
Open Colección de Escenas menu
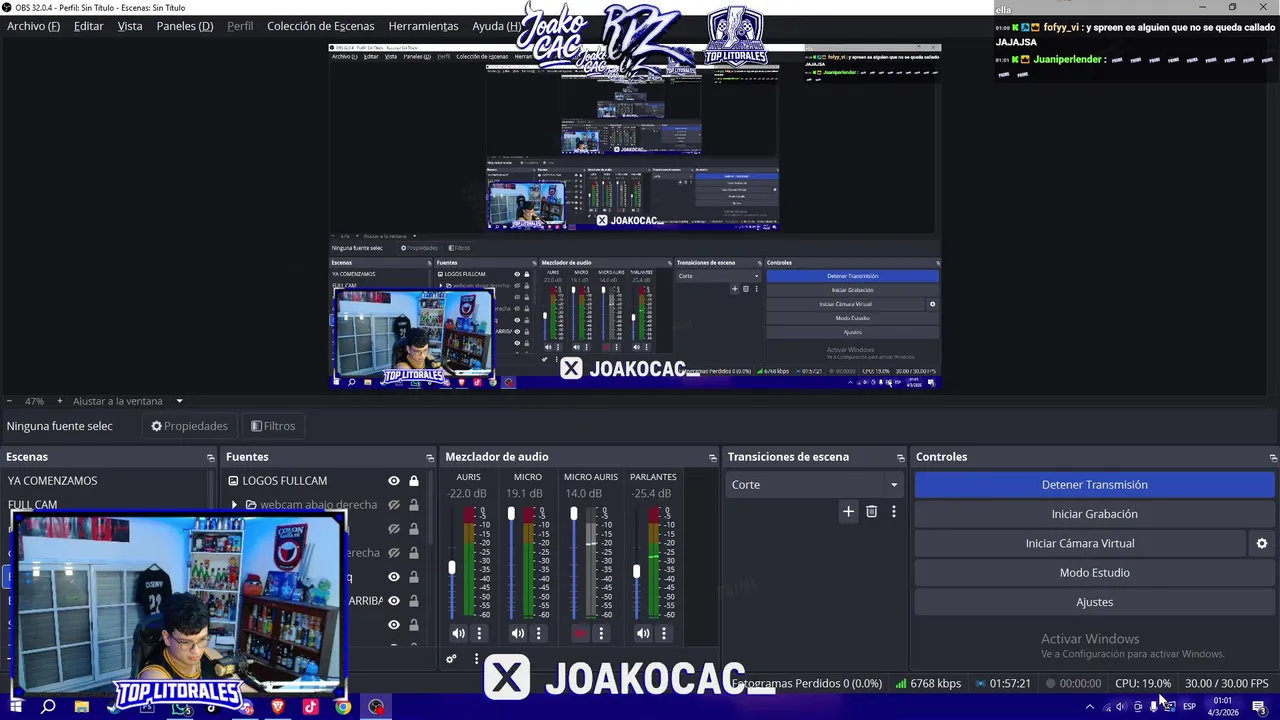(x=321, y=26)
